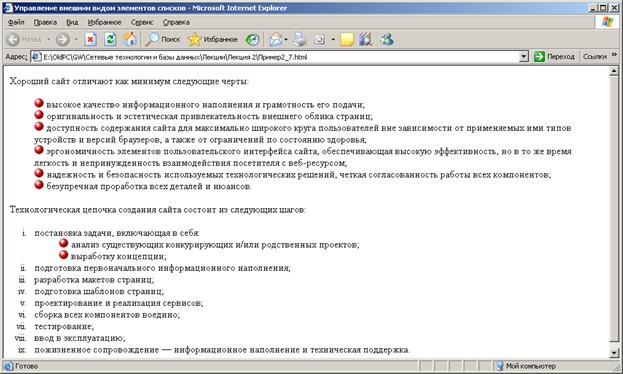Open Favorites (Избранное) star button
The image size is (623, 374).
[x=212, y=39]
